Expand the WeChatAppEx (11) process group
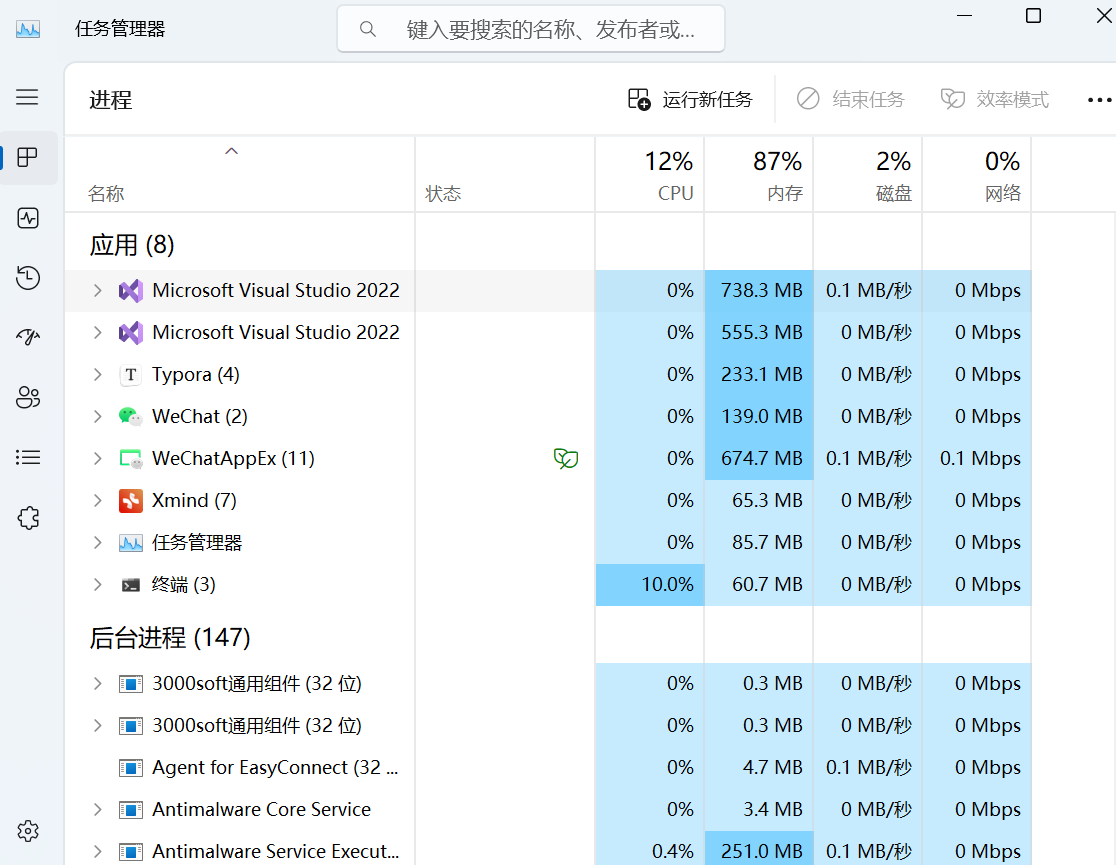 coord(98,458)
